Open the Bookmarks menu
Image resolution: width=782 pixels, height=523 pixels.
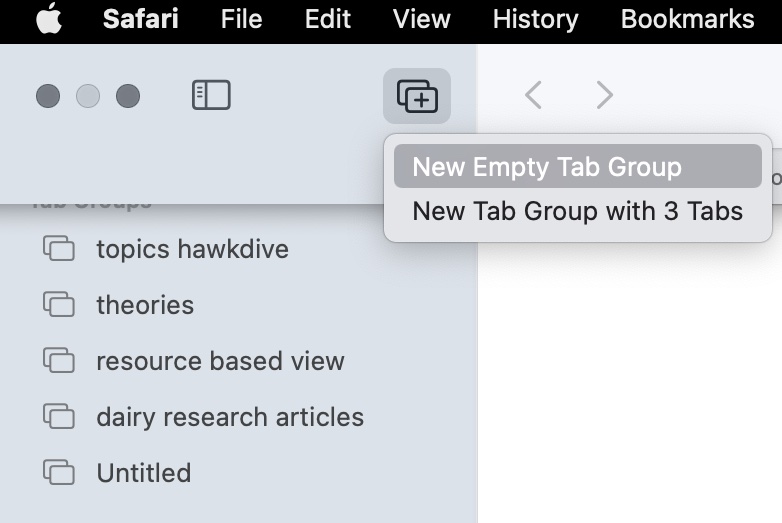[x=687, y=20]
